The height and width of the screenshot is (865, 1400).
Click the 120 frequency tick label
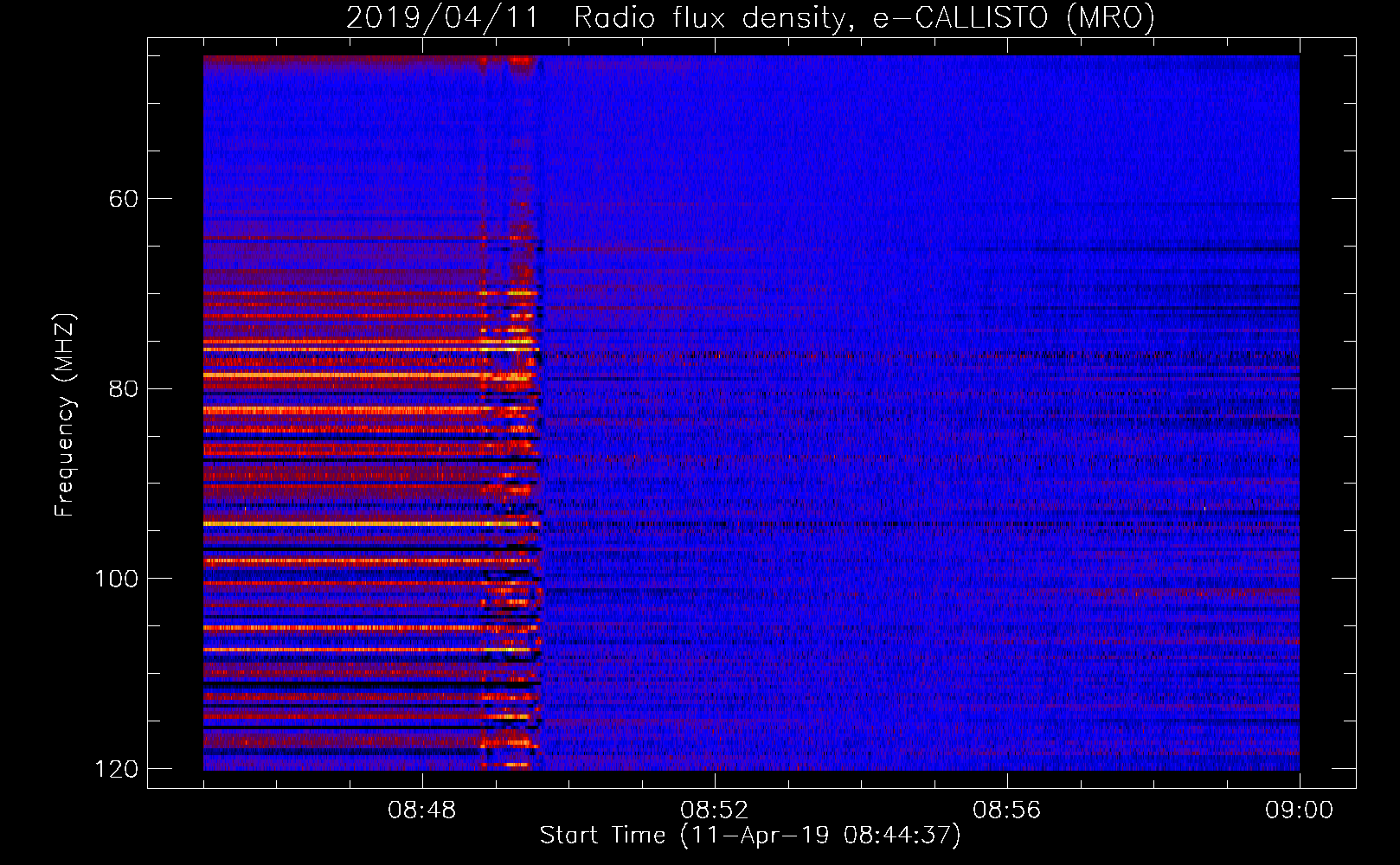(117, 769)
